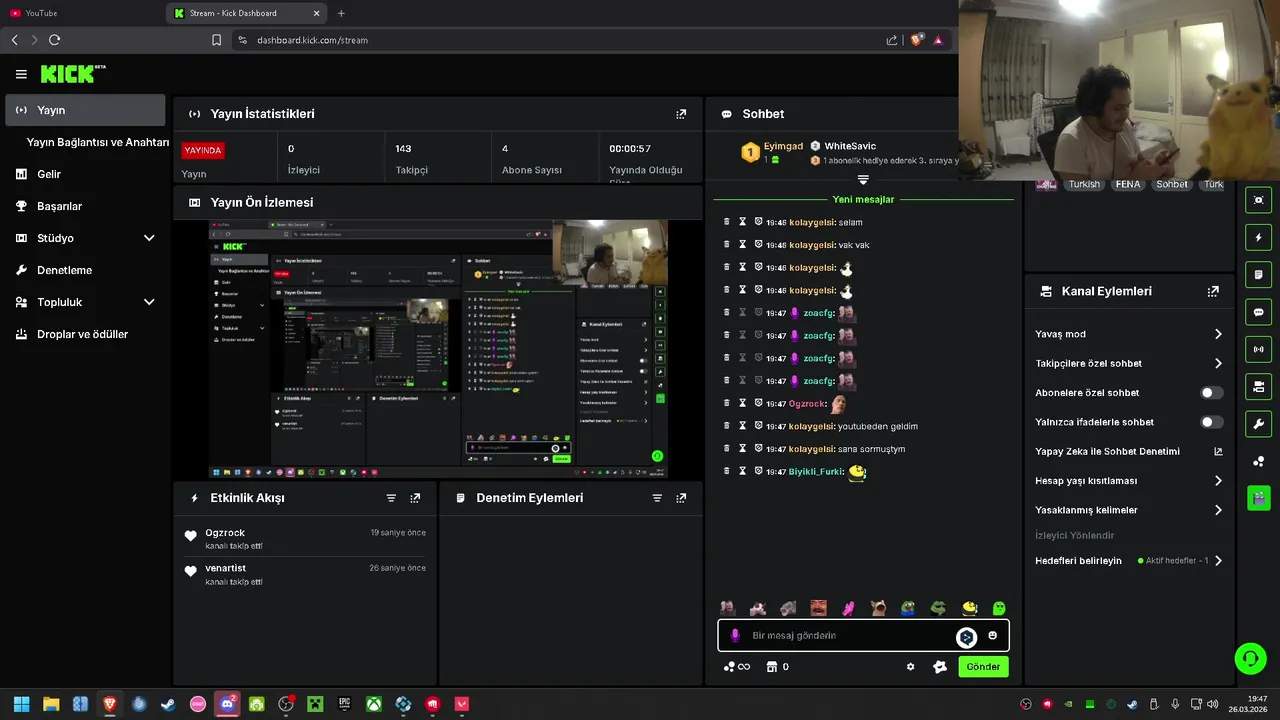Click the star badge icon beside Gönder
The image size is (1280, 720).
point(940,667)
